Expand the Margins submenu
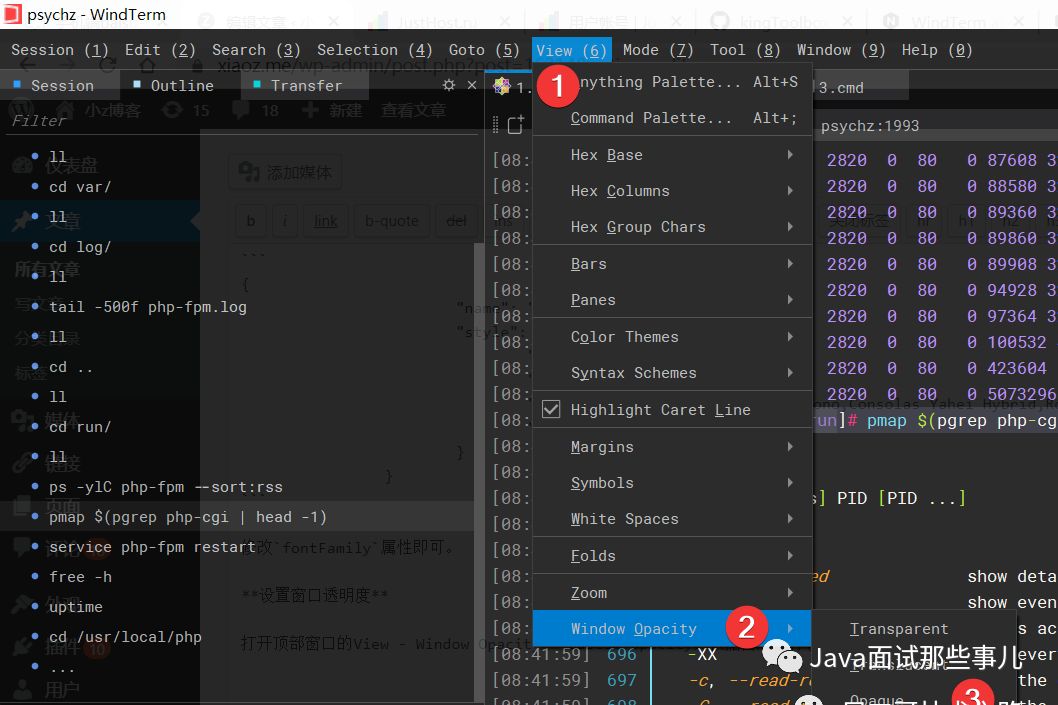The height and width of the screenshot is (705, 1058). (673, 447)
